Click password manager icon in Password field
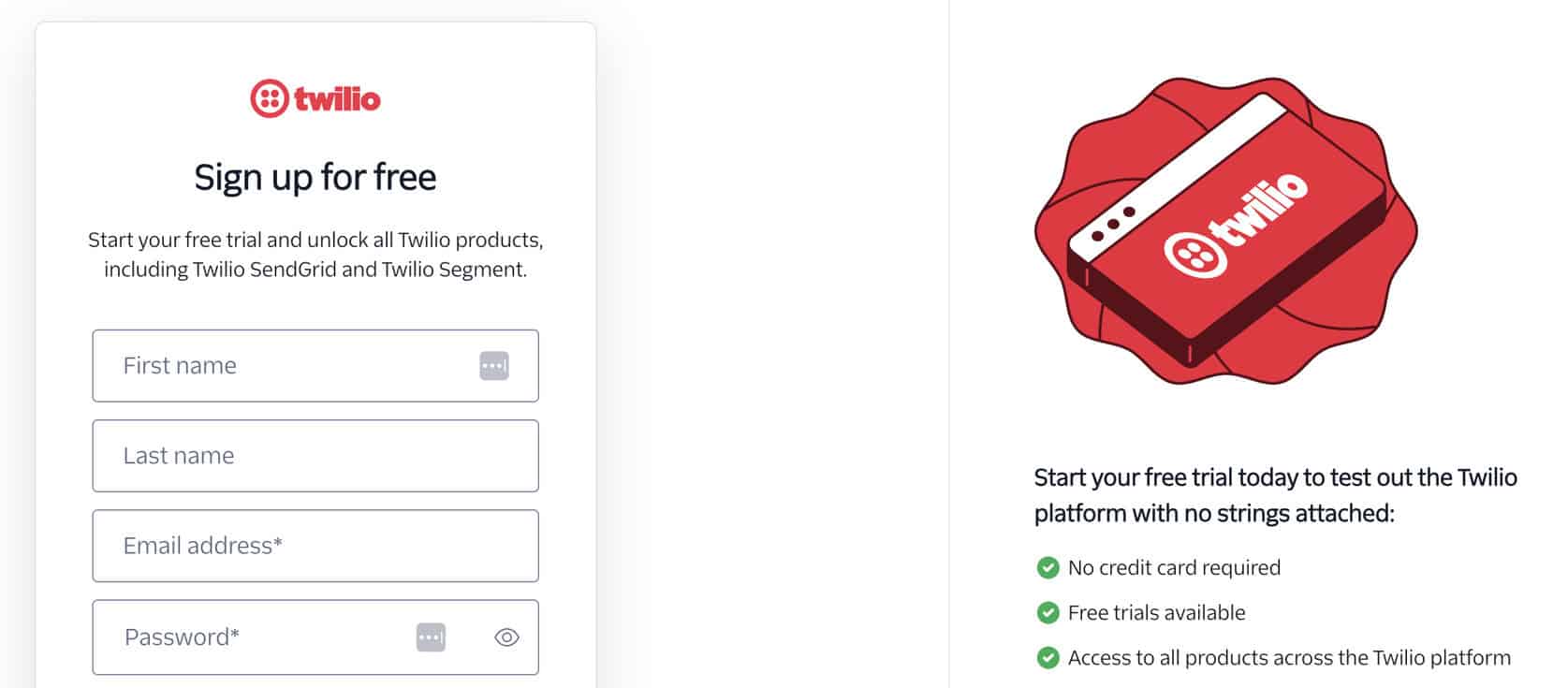This screenshot has height=688, width=1568. 431,637
